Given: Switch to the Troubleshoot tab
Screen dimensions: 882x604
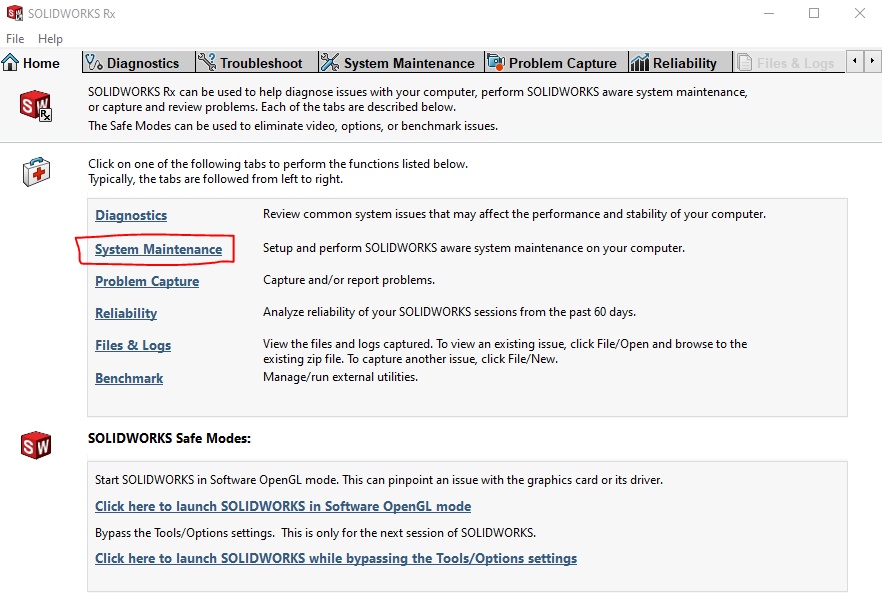Looking at the screenshot, I should pos(256,62).
